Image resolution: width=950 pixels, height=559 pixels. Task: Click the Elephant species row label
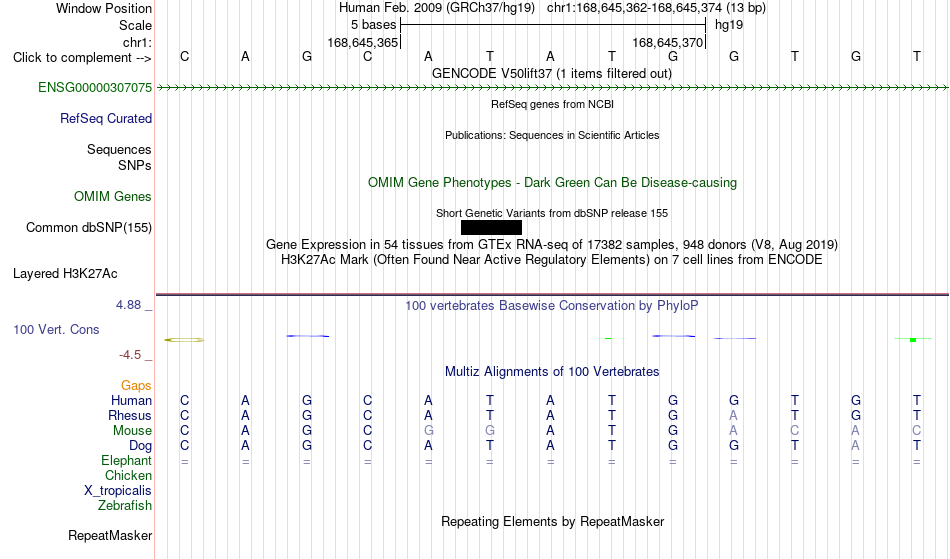(127, 461)
